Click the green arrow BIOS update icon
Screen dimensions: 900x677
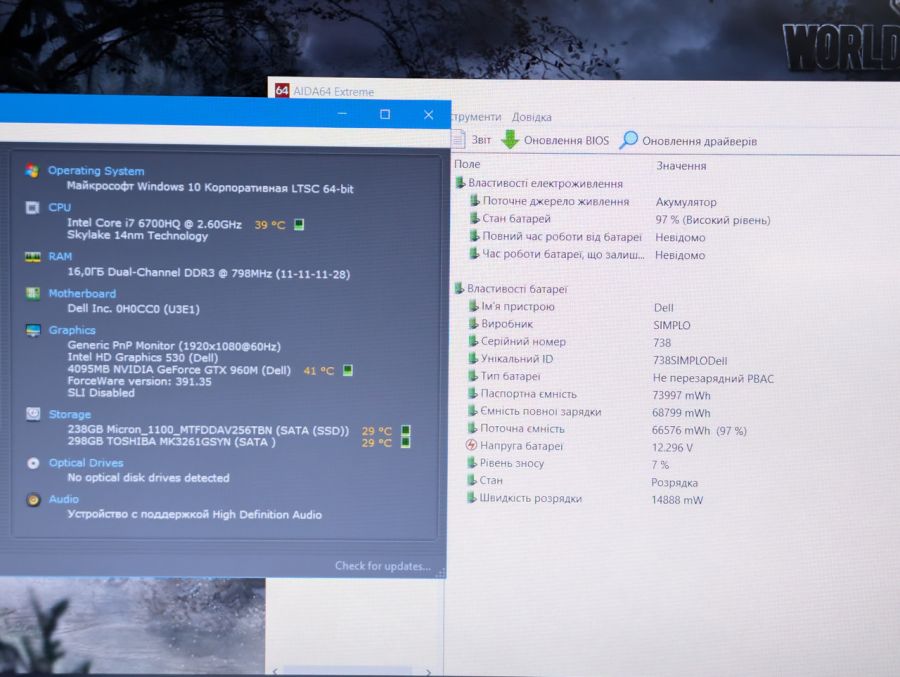510,140
